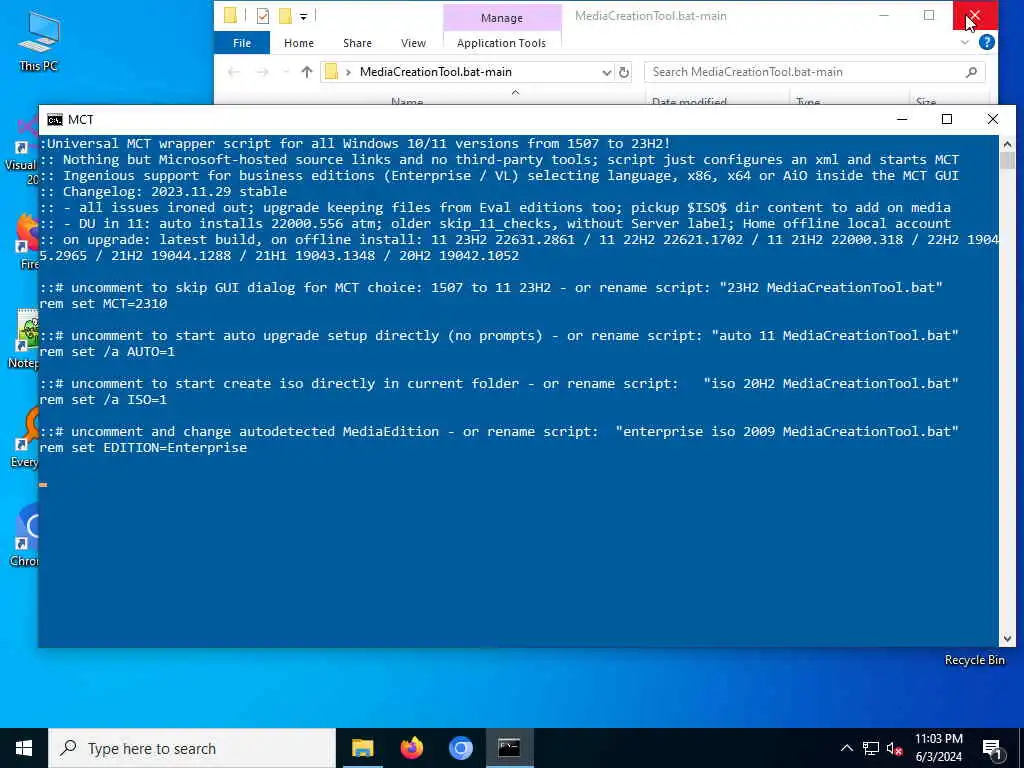The width and height of the screenshot is (1024, 768).
Task: Open Chrome from the taskbar
Action: (x=460, y=748)
